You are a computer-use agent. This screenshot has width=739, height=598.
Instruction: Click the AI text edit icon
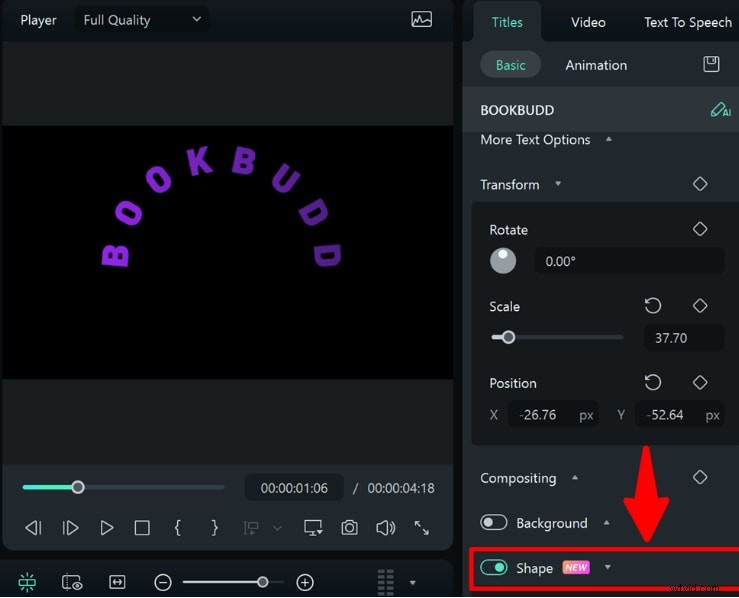pos(720,110)
